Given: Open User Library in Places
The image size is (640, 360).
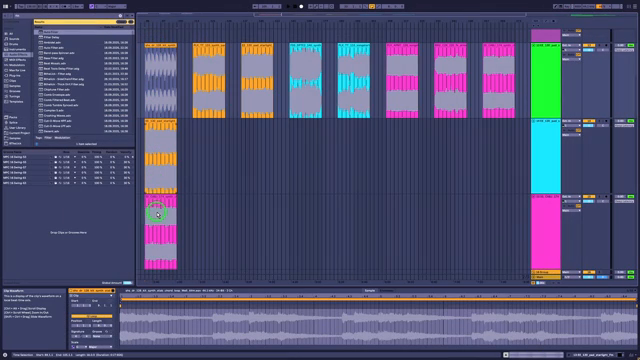Looking at the screenshot, I should (17, 128).
